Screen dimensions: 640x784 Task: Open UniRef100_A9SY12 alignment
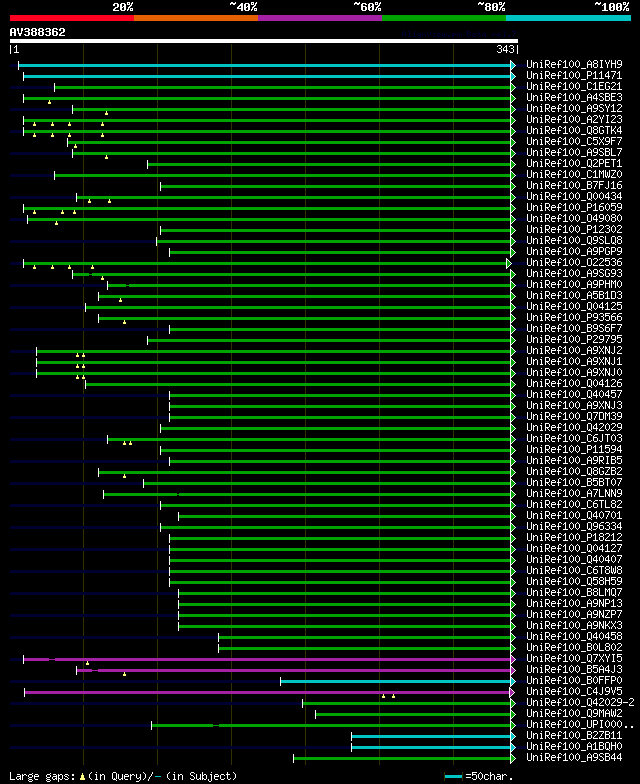(574, 108)
